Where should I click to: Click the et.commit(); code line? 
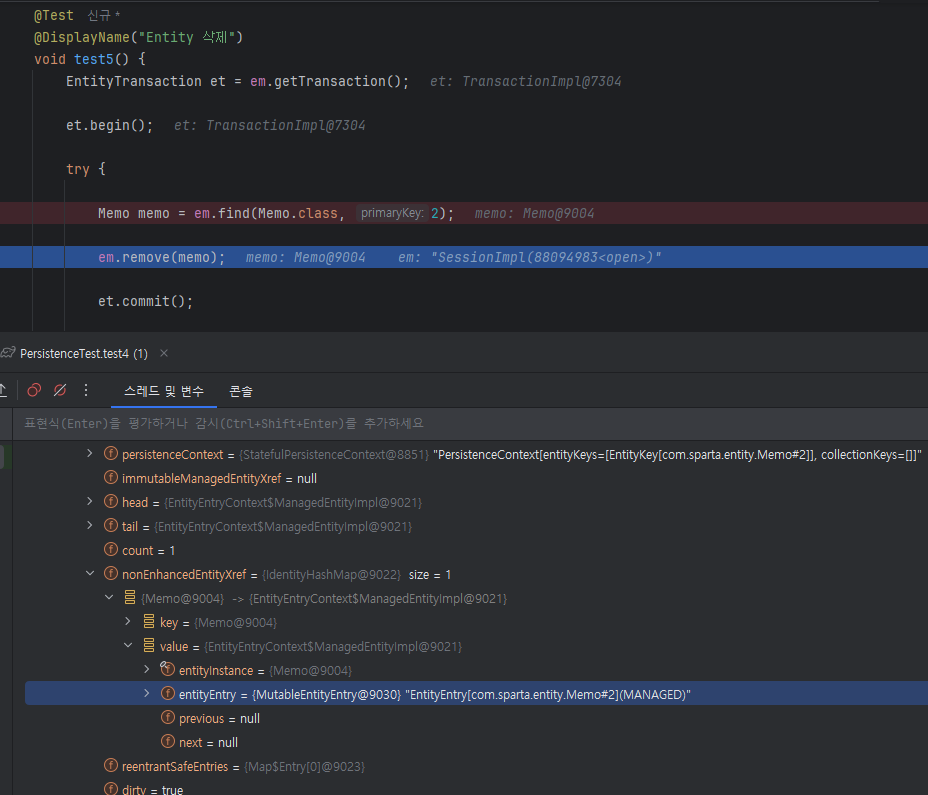(145, 301)
